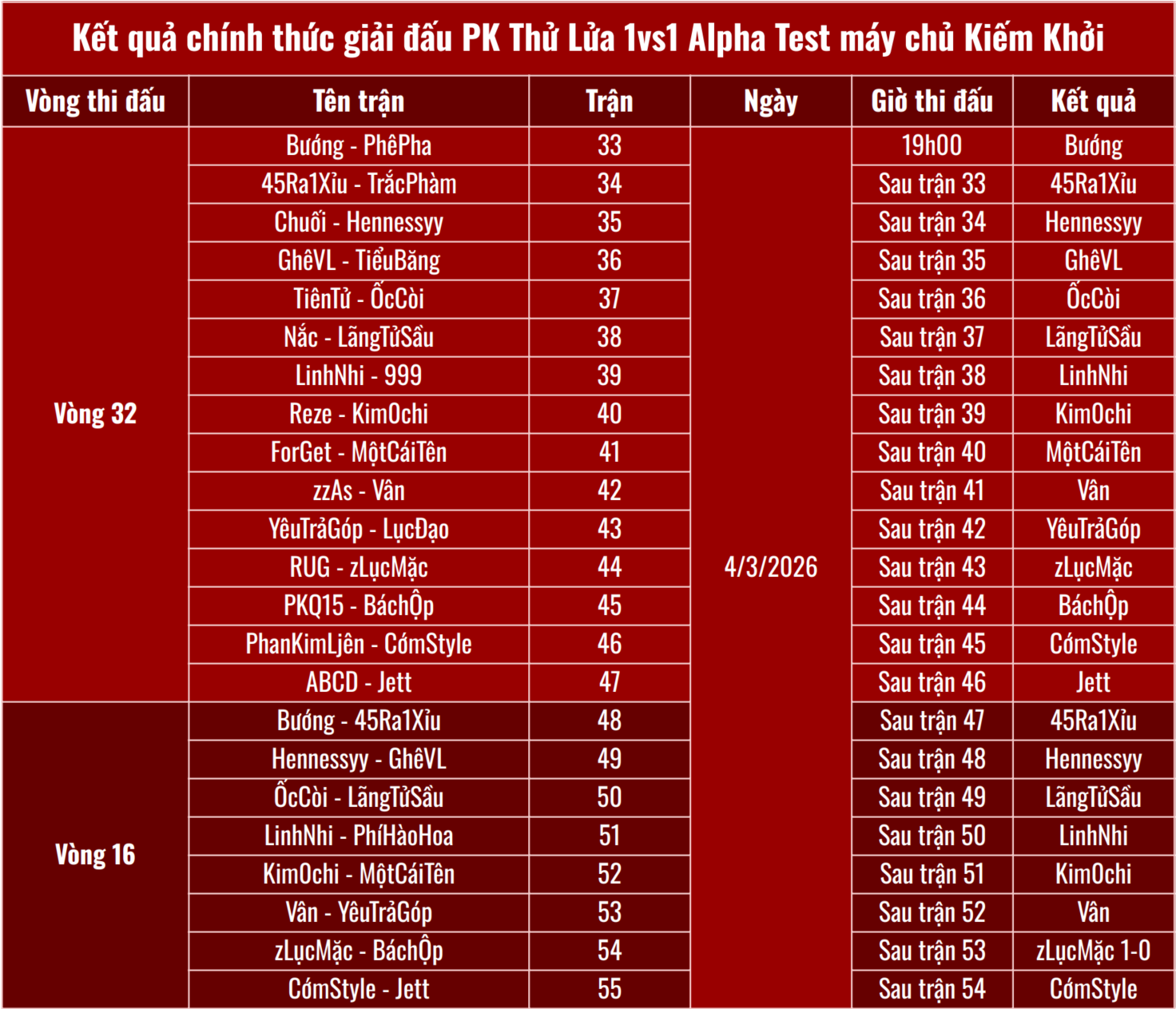The height and width of the screenshot is (1009, 1176).
Task: Click the 19h00 match time cell
Action: 932,145
